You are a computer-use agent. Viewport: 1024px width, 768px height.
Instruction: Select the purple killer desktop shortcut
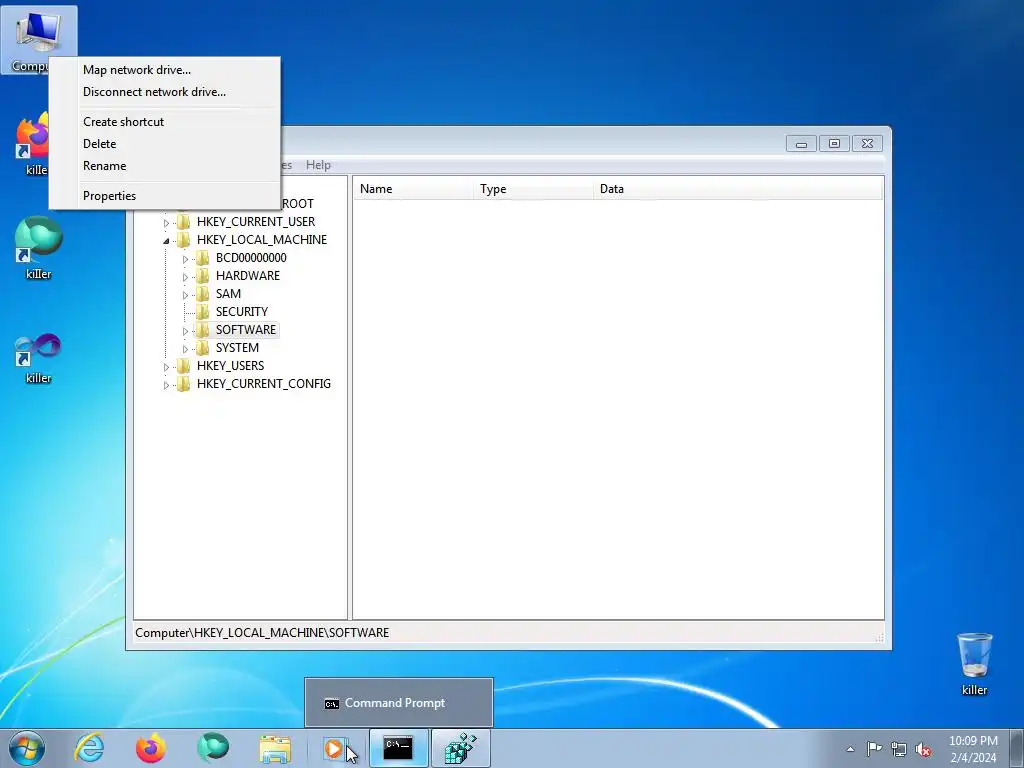pyautogui.click(x=39, y=358)
